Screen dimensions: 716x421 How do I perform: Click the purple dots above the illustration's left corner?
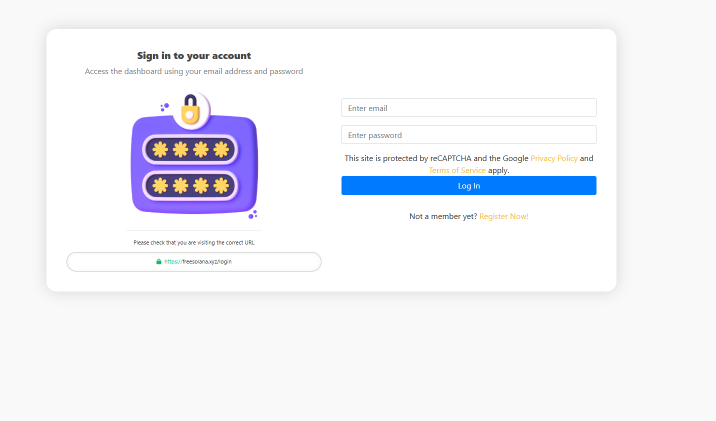pyautogui.click(x=164, y=106)
